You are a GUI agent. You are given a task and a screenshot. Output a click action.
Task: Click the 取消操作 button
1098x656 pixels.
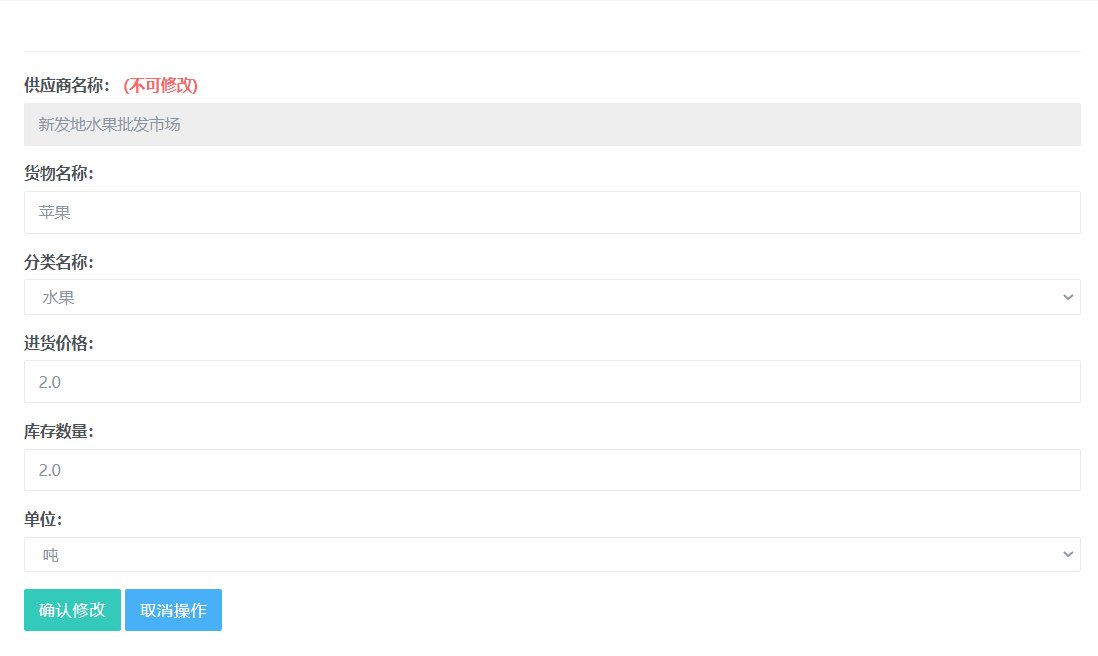click(173, 610)
